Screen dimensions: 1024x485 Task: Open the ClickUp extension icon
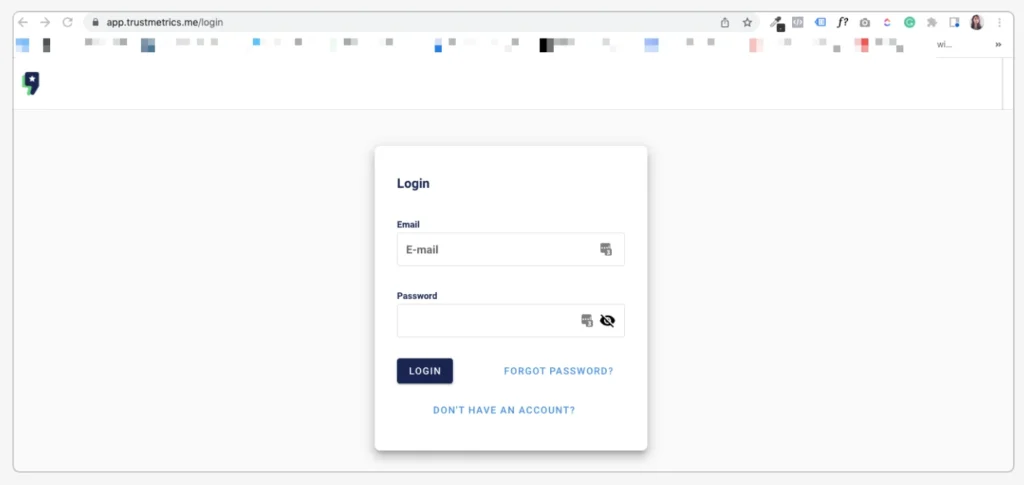coord(887,22)
